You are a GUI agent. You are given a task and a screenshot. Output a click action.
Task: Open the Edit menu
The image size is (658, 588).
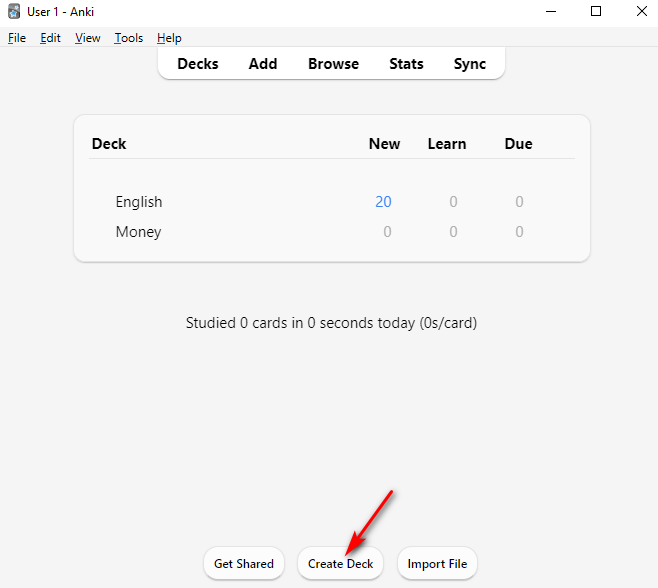pyautogui.click(x=50, y=38)
